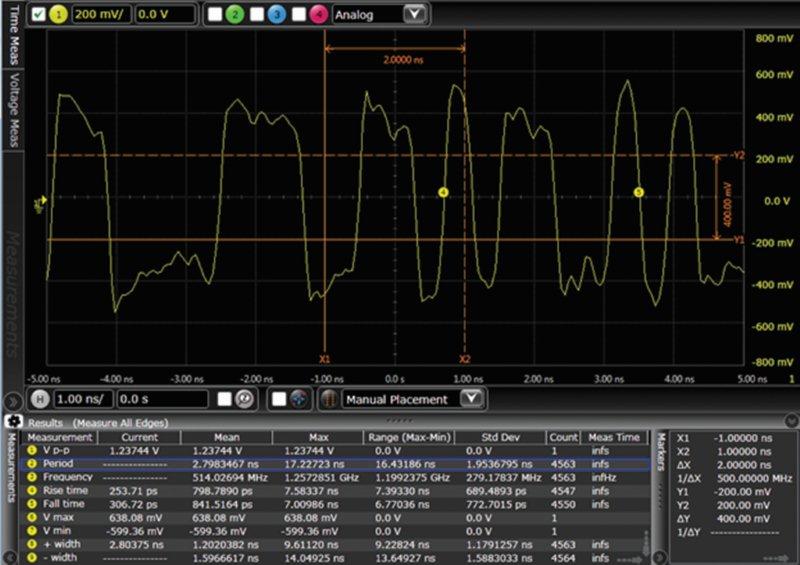Screen dimensions: 800x565
Task: Click the channel 4 pink badge icon
Action: coord(320,15)
